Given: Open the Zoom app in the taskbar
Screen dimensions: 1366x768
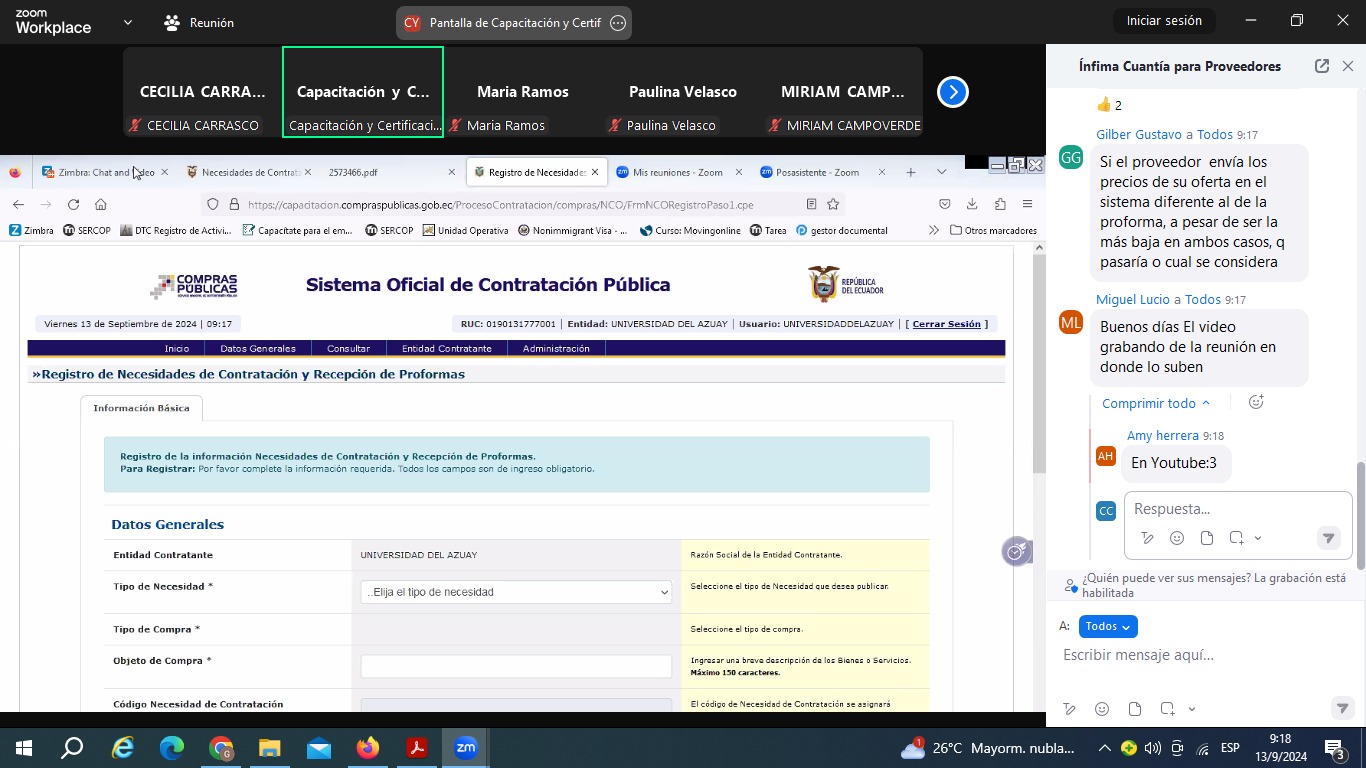Looking at the screenshot, I should coord(466,748).
